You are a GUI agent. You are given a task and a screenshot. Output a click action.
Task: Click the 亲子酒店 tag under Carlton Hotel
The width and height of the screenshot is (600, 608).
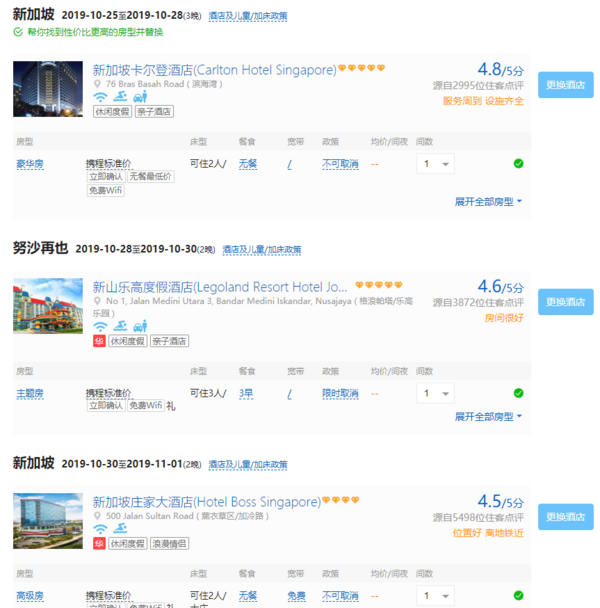154,112
